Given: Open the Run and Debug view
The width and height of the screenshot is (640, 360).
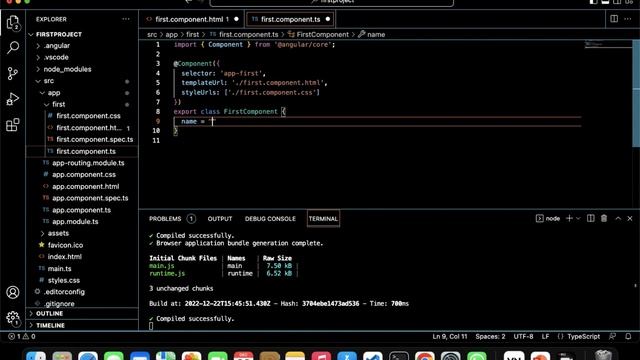Looking at the screenshot, I should [13, 99].
